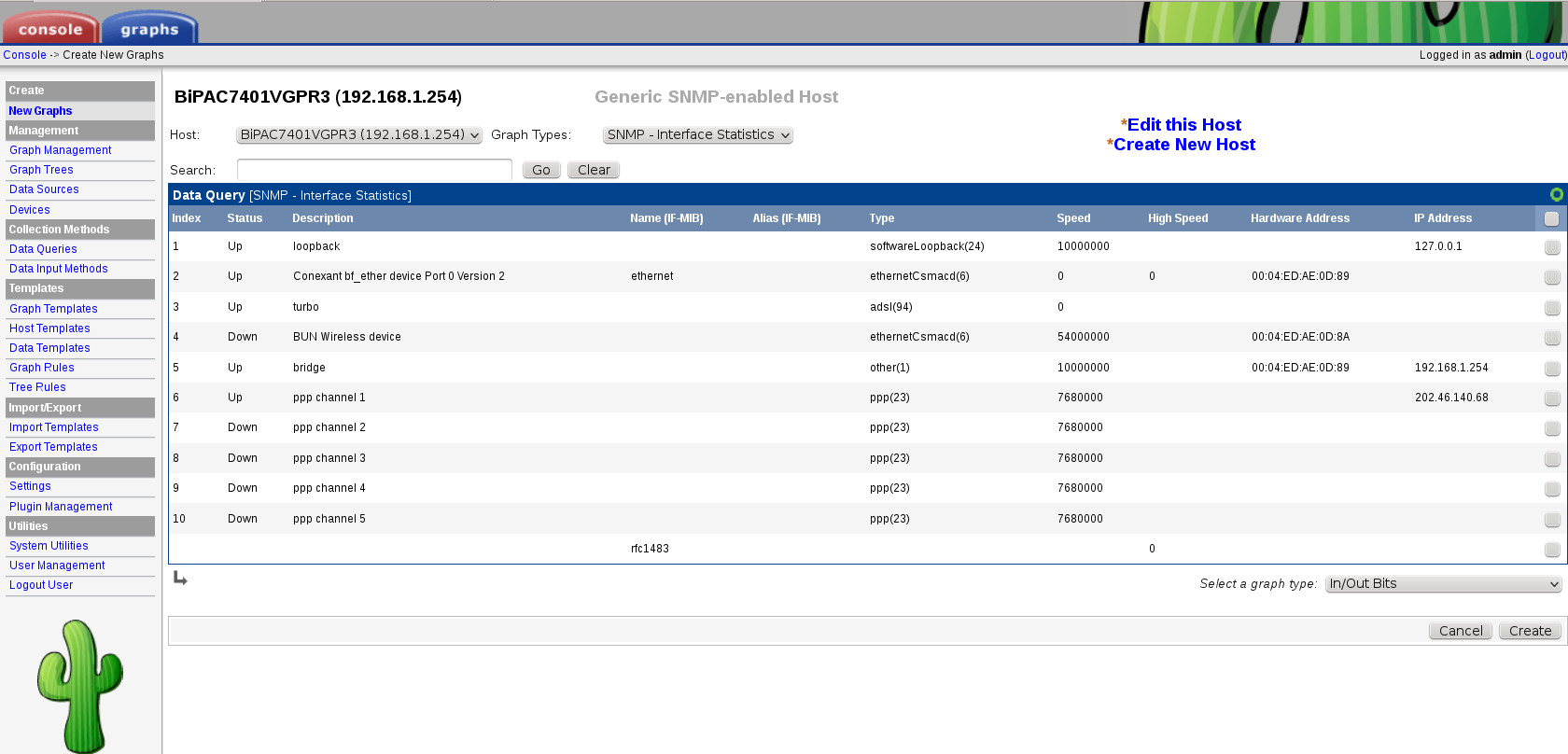Open the graphs tab
1568x754 pixels.
(x=149, y=28)
